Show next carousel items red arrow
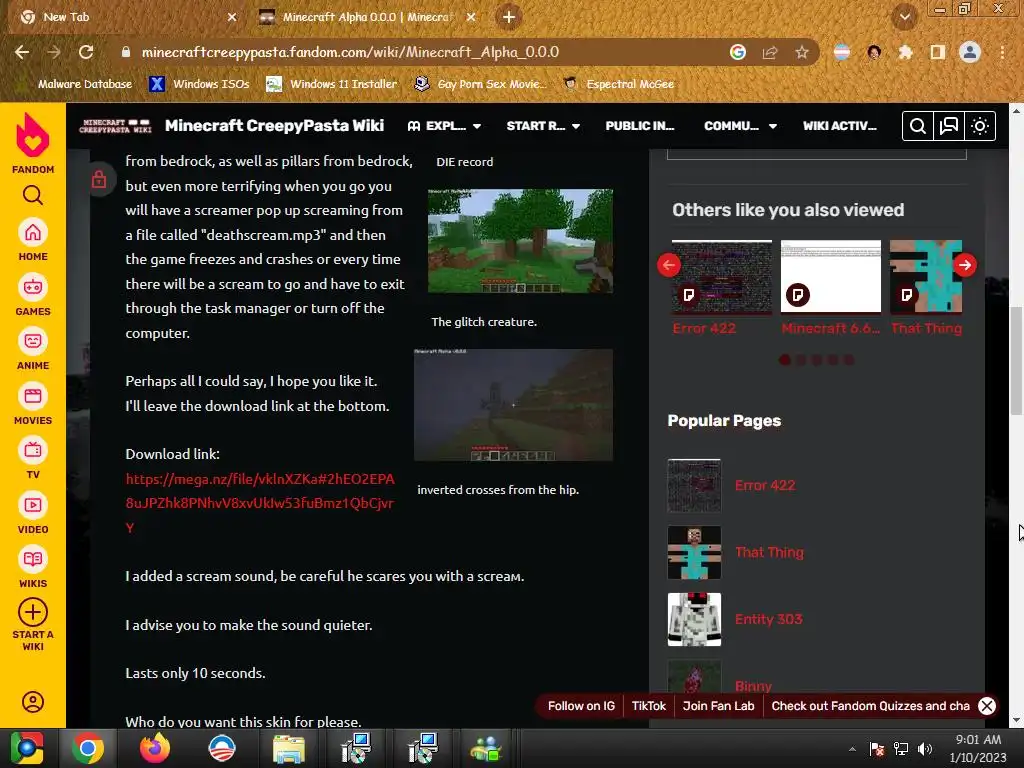 [x=965, y=265]
